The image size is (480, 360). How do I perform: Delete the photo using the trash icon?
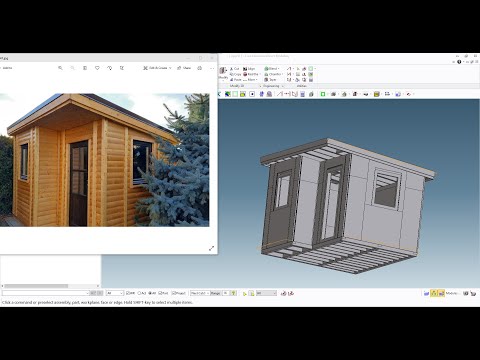click(x=85, y=68)
